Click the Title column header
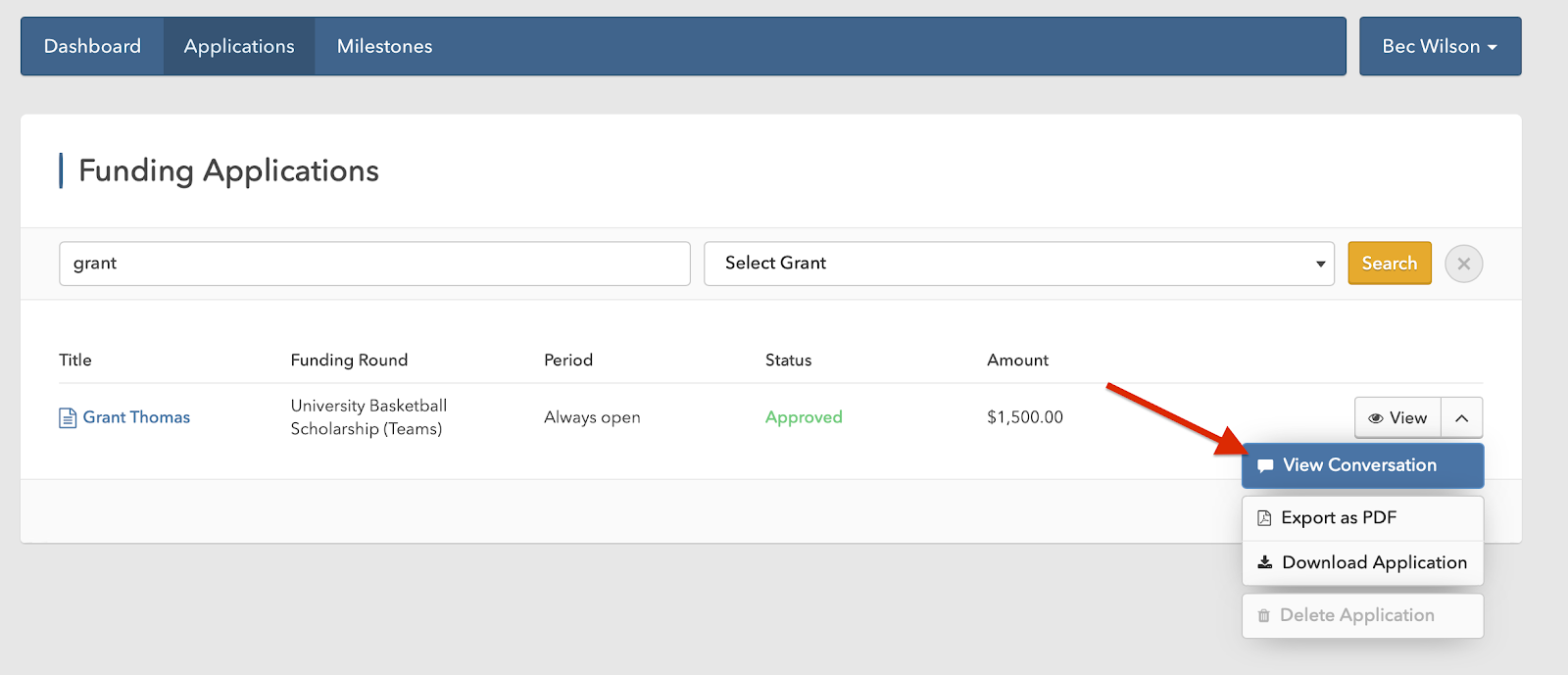 click(x=75, y=360)
